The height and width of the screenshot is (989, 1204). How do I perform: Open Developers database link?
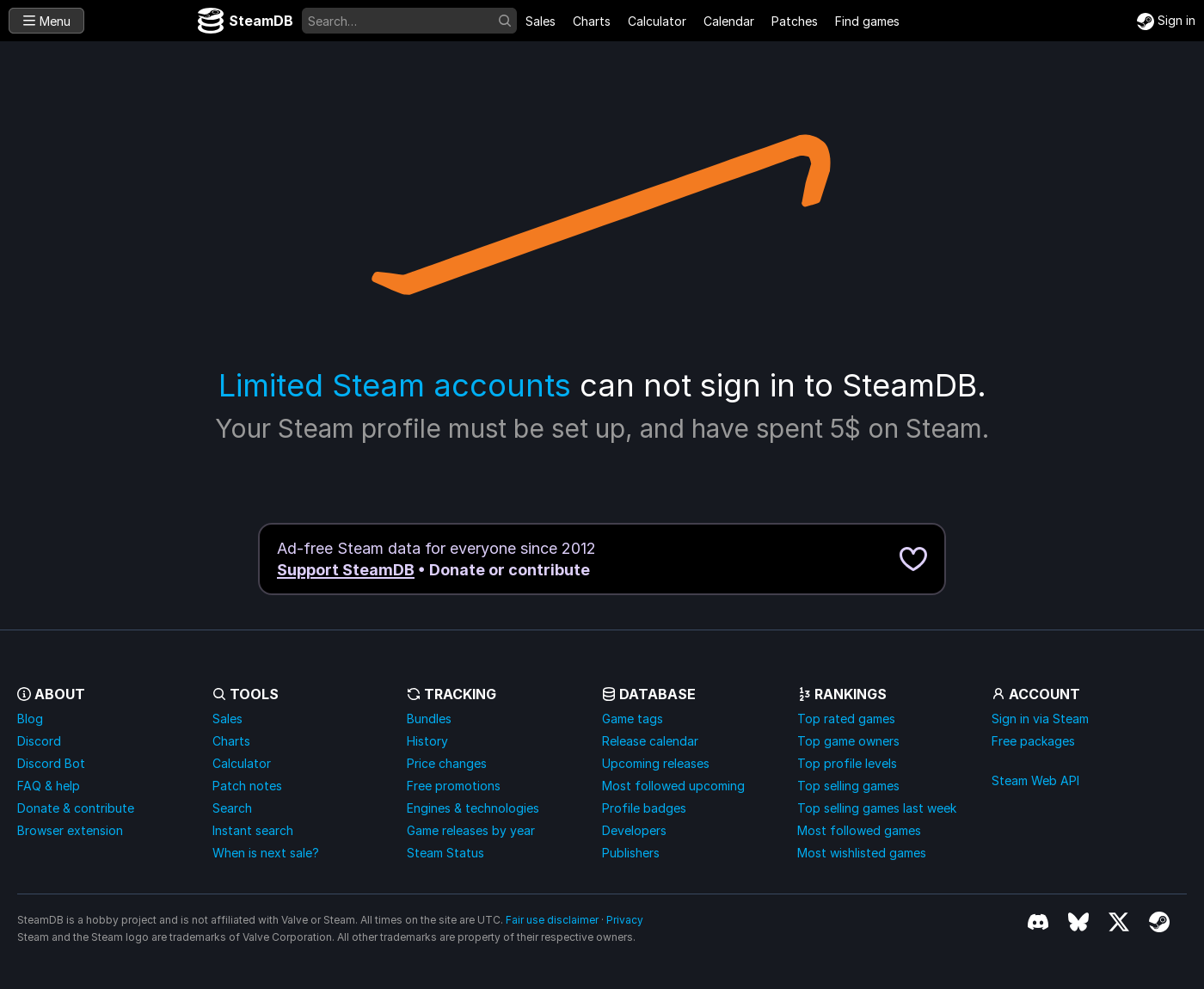[634, 831]
